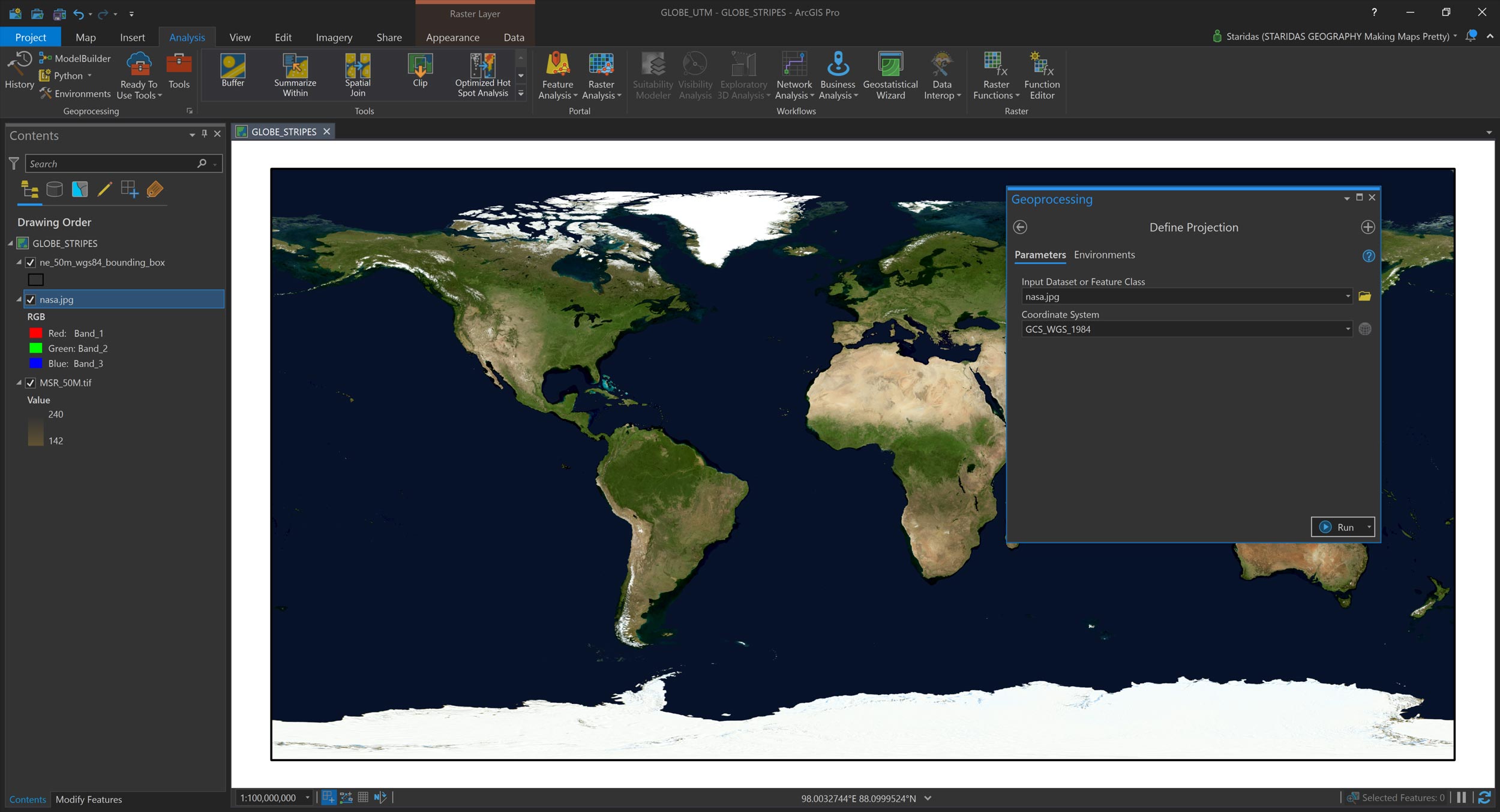Screen dimensions: 1500x812
Task: Open the map scale dropdown
Action: pyautogui.click(x=307, y=798)
